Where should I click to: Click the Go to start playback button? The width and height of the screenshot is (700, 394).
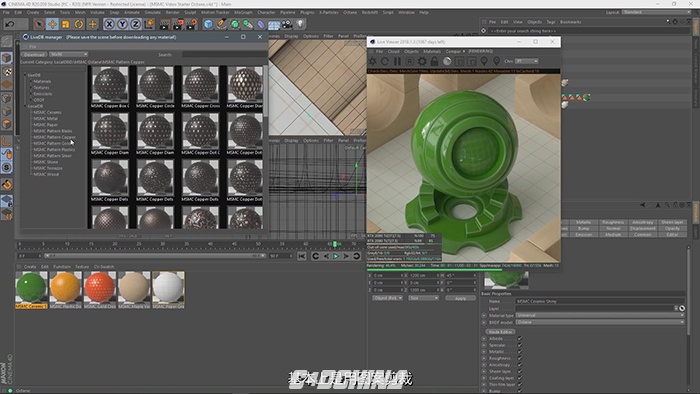302,256
